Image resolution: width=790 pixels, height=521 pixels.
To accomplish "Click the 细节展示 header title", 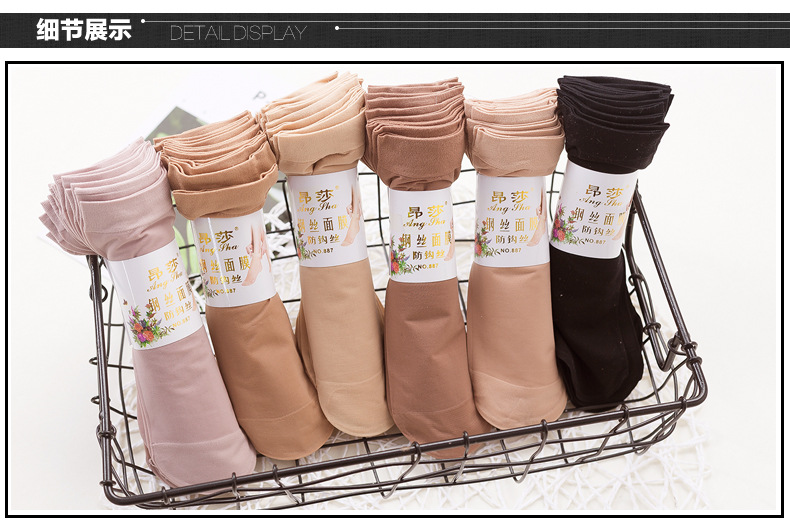I will 84,30.
